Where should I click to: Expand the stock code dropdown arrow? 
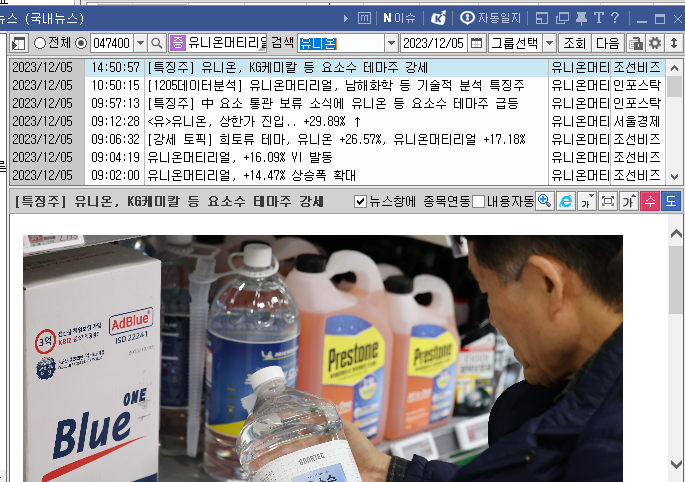[140, 43]
